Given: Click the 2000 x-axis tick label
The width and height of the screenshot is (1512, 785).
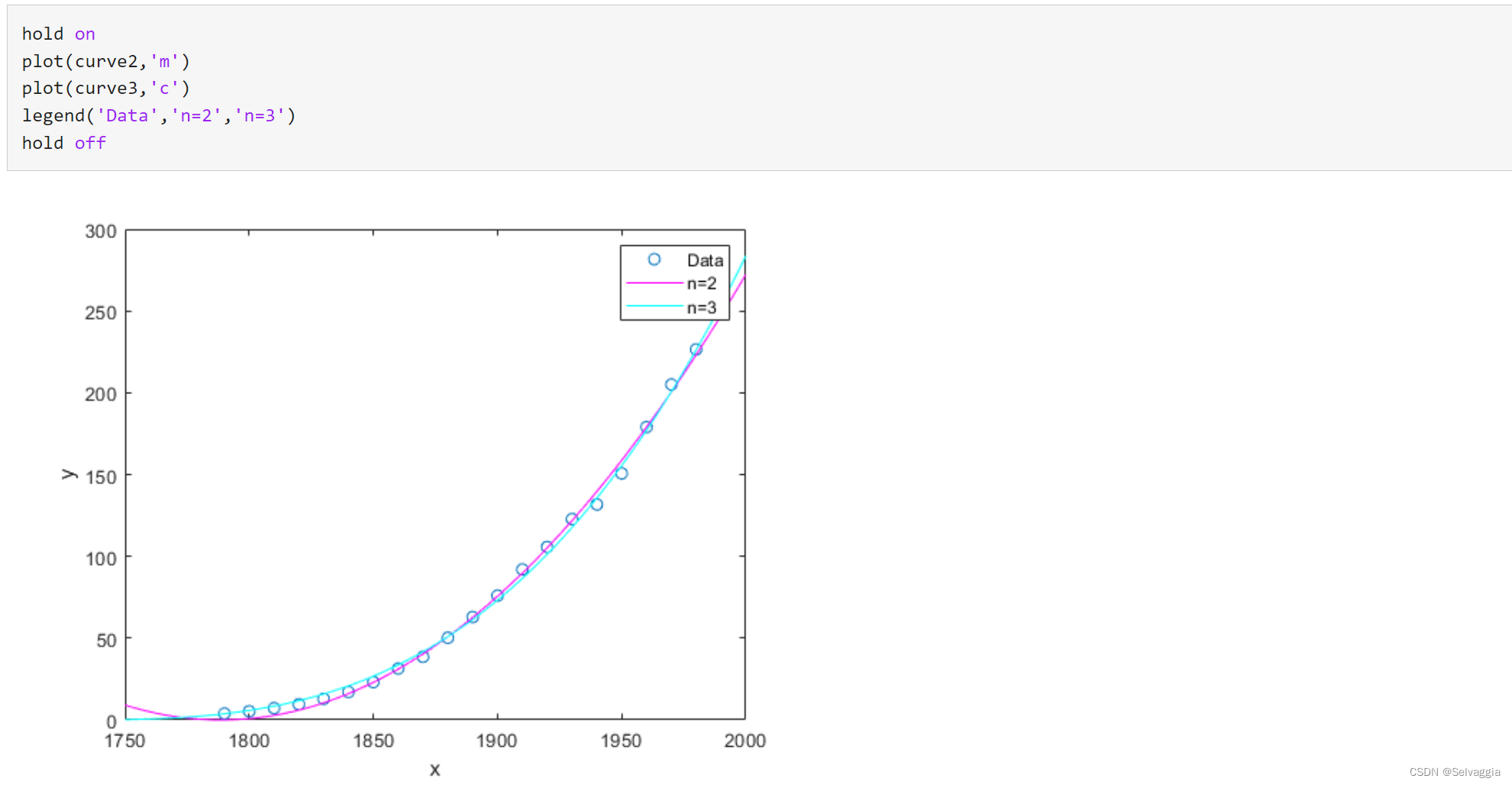Looking at the screenshot, I should click(745, 741).
